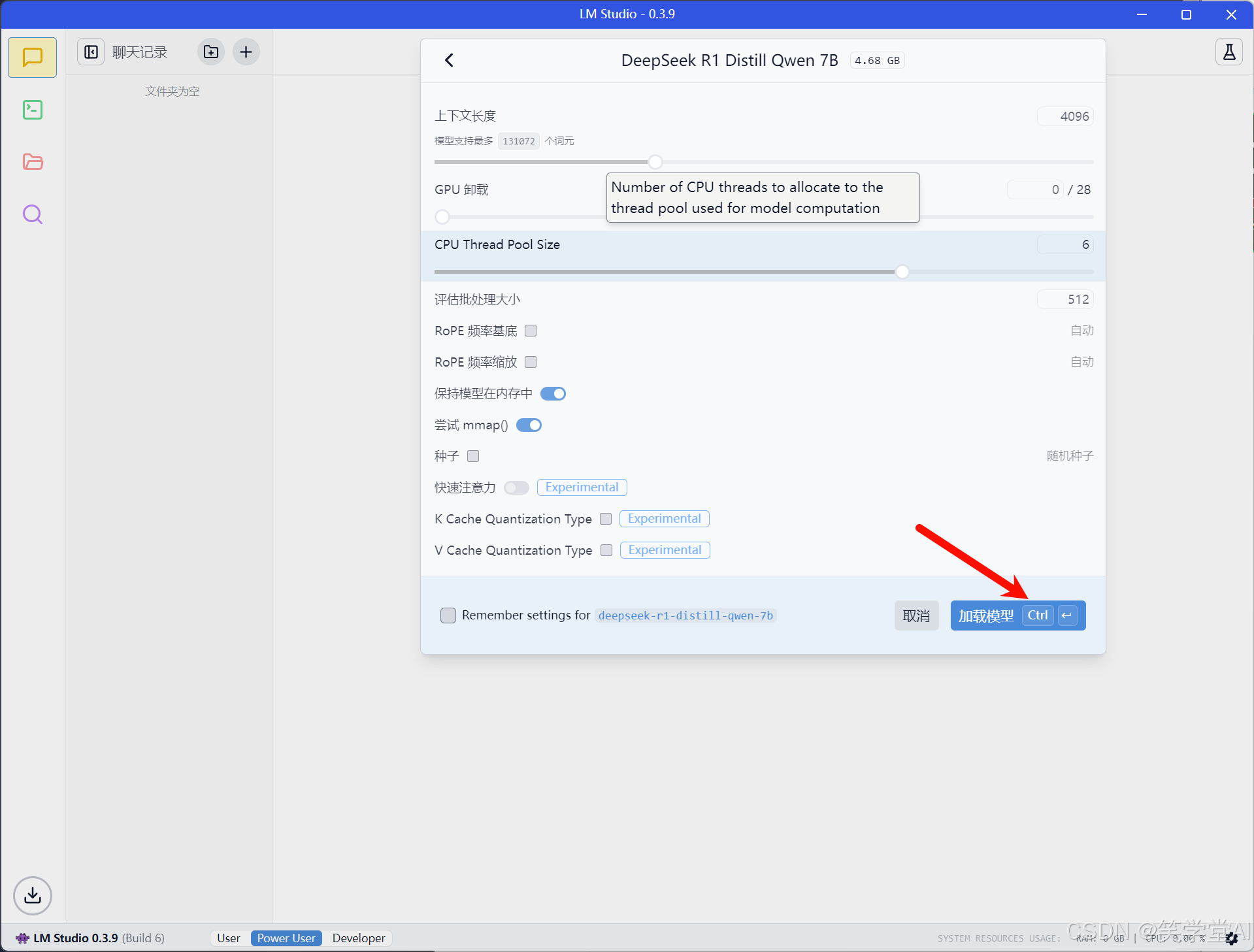
Task: Click the DeepSeek R1 Distill Qwen 7B title
Action: [x=729, y=60]
